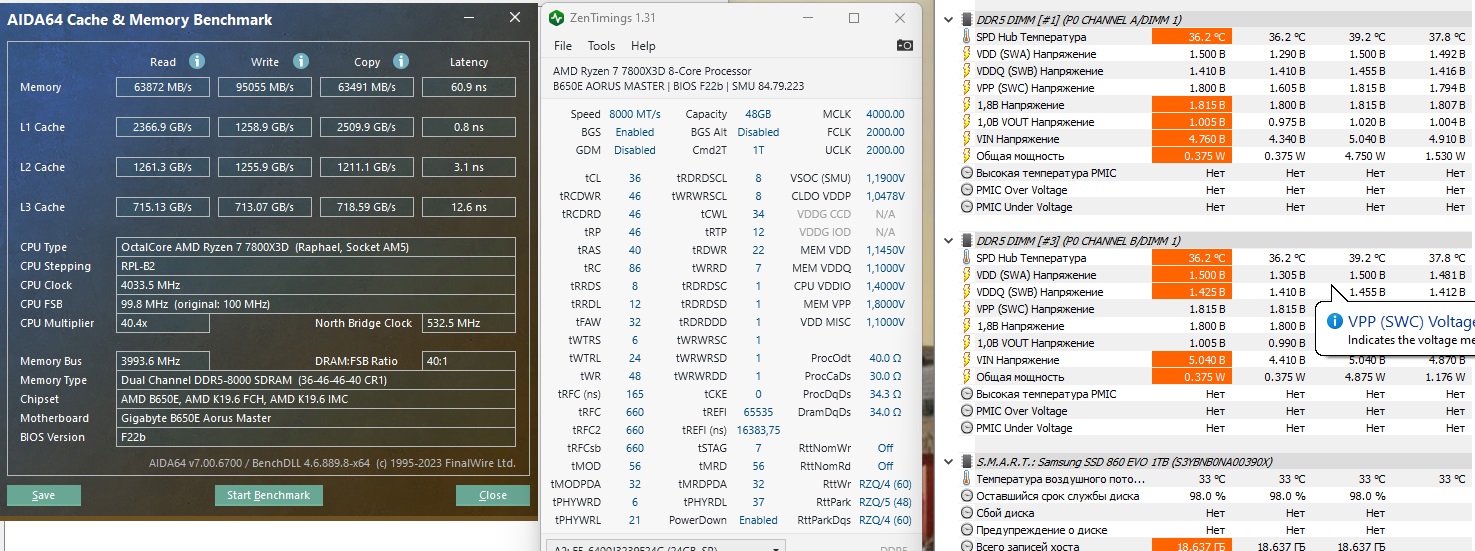Collapse the DDR5 DIMM [#3] sensor group

click(x=950, y=241)
